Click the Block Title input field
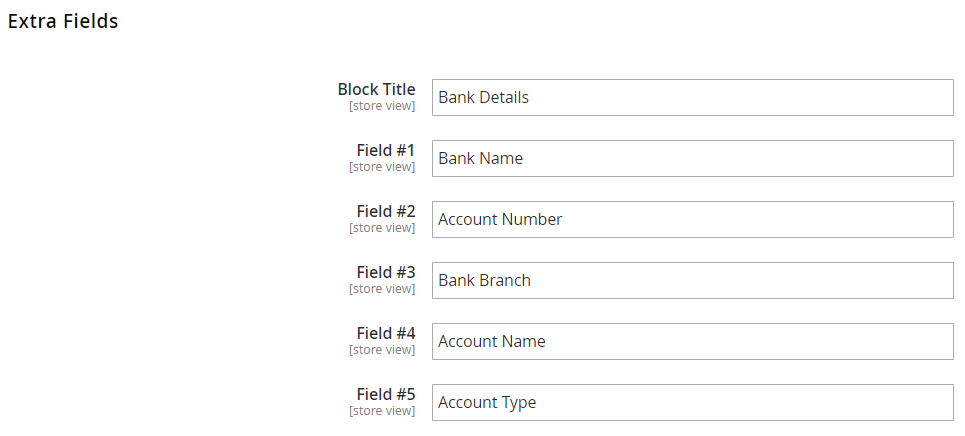The height and width of the screenshot is (436, 965). coord(692,98)
